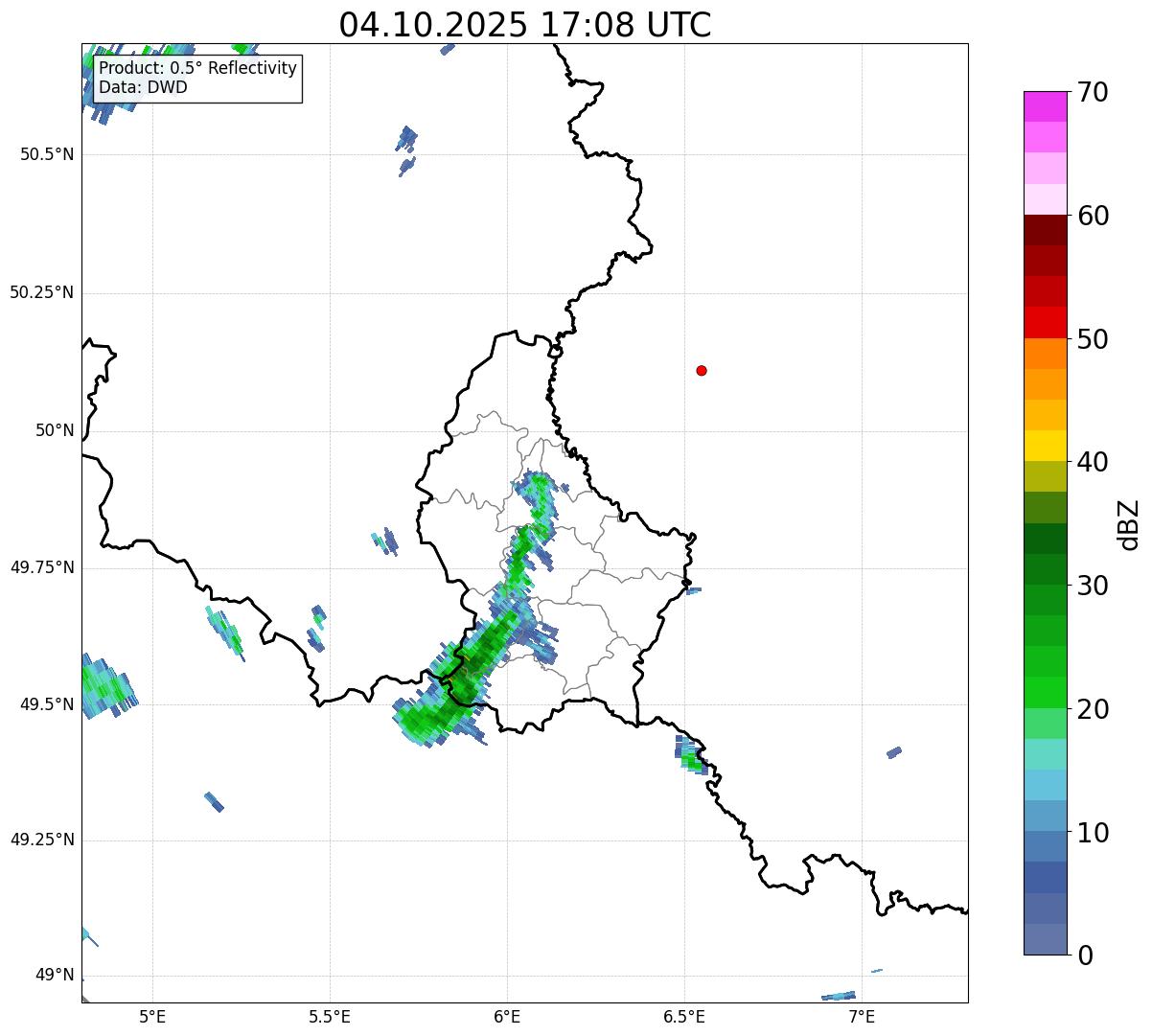The image size is (1152, 1036).
Task: Click the 0 tick label on colorbar
Action: (1085, 956)
